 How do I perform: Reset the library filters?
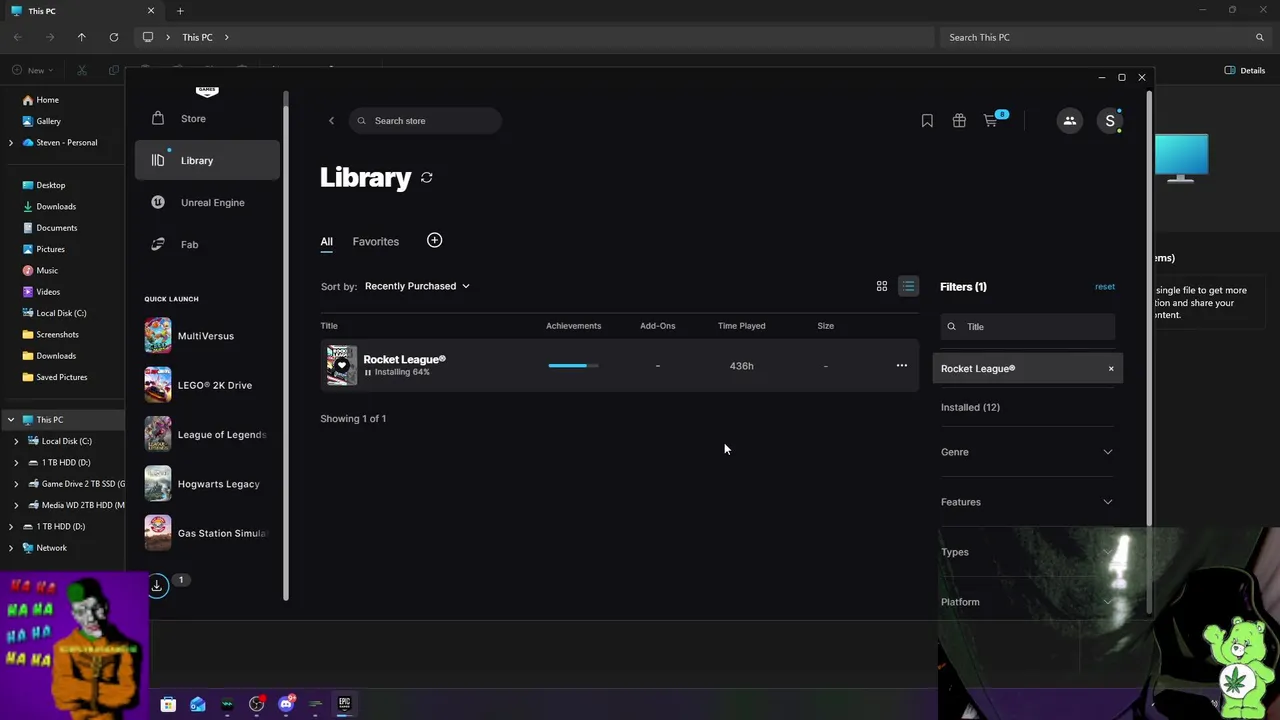[1105, 287]
